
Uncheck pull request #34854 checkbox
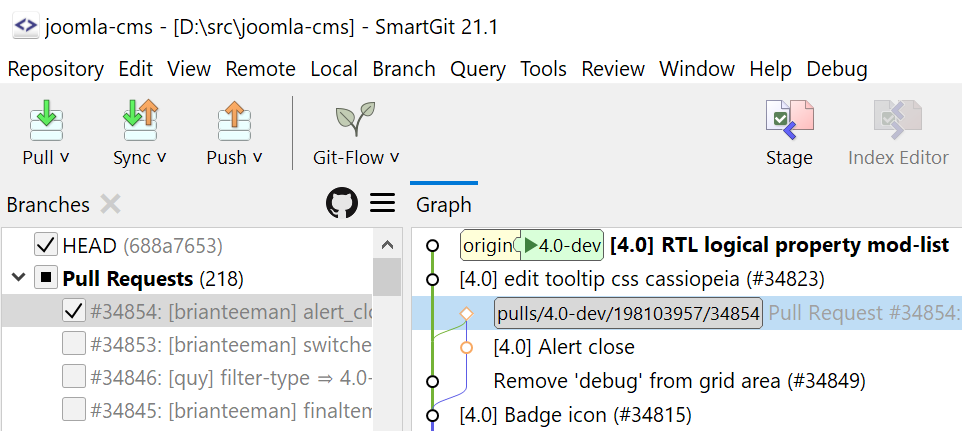click(x=73, y=312)
